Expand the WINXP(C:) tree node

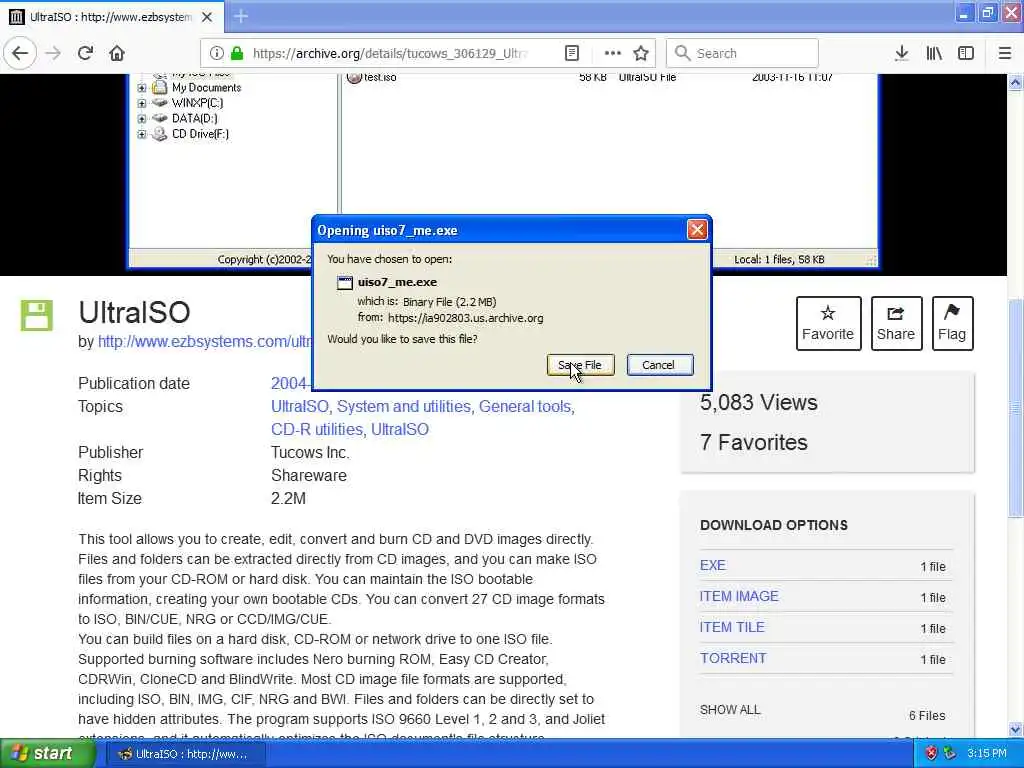tap(142, 103)
